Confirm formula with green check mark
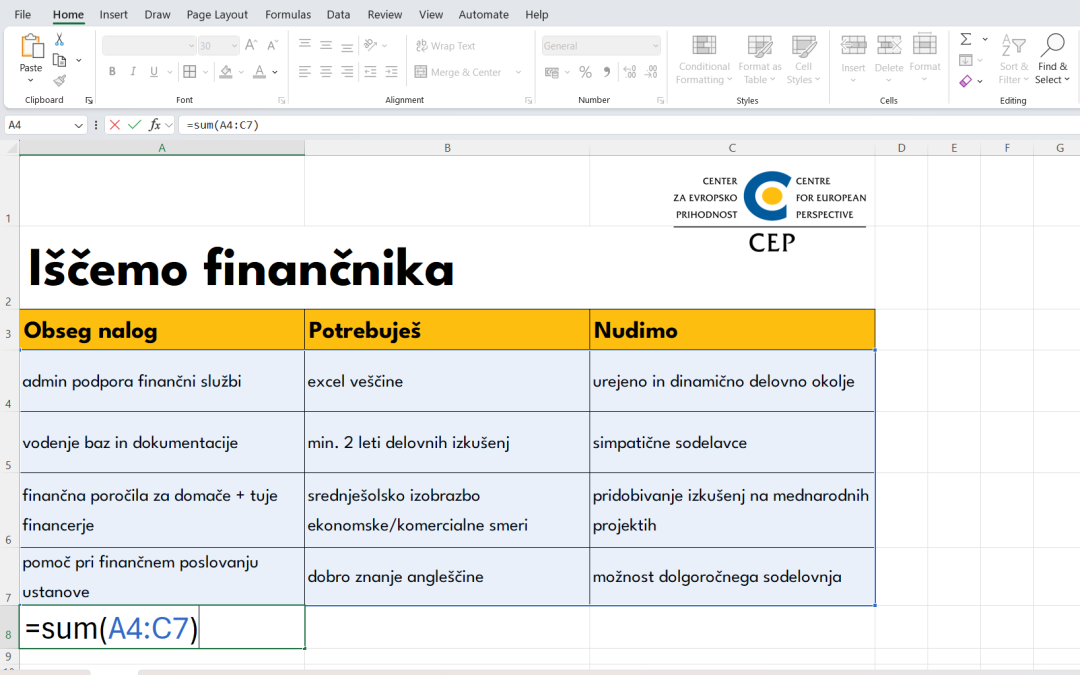The image size is (1080, 675). click(x=135, y=125)
